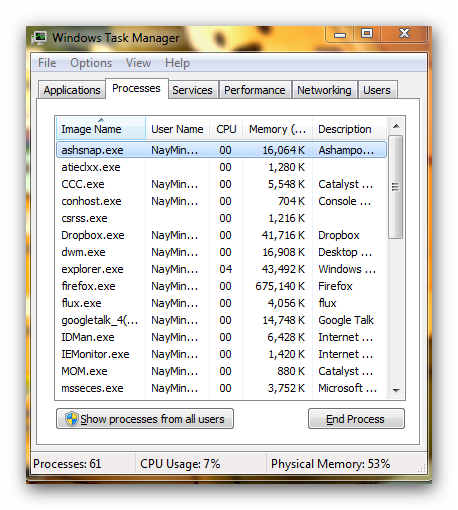
Task: Minimize the Task Manager window
Action: (340, 34)
